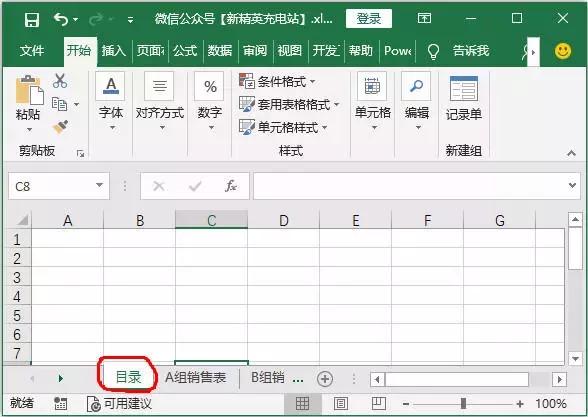Screen dimensions: 588x417
Task: Switch to Normal view icon
Action: coord(303,404)
